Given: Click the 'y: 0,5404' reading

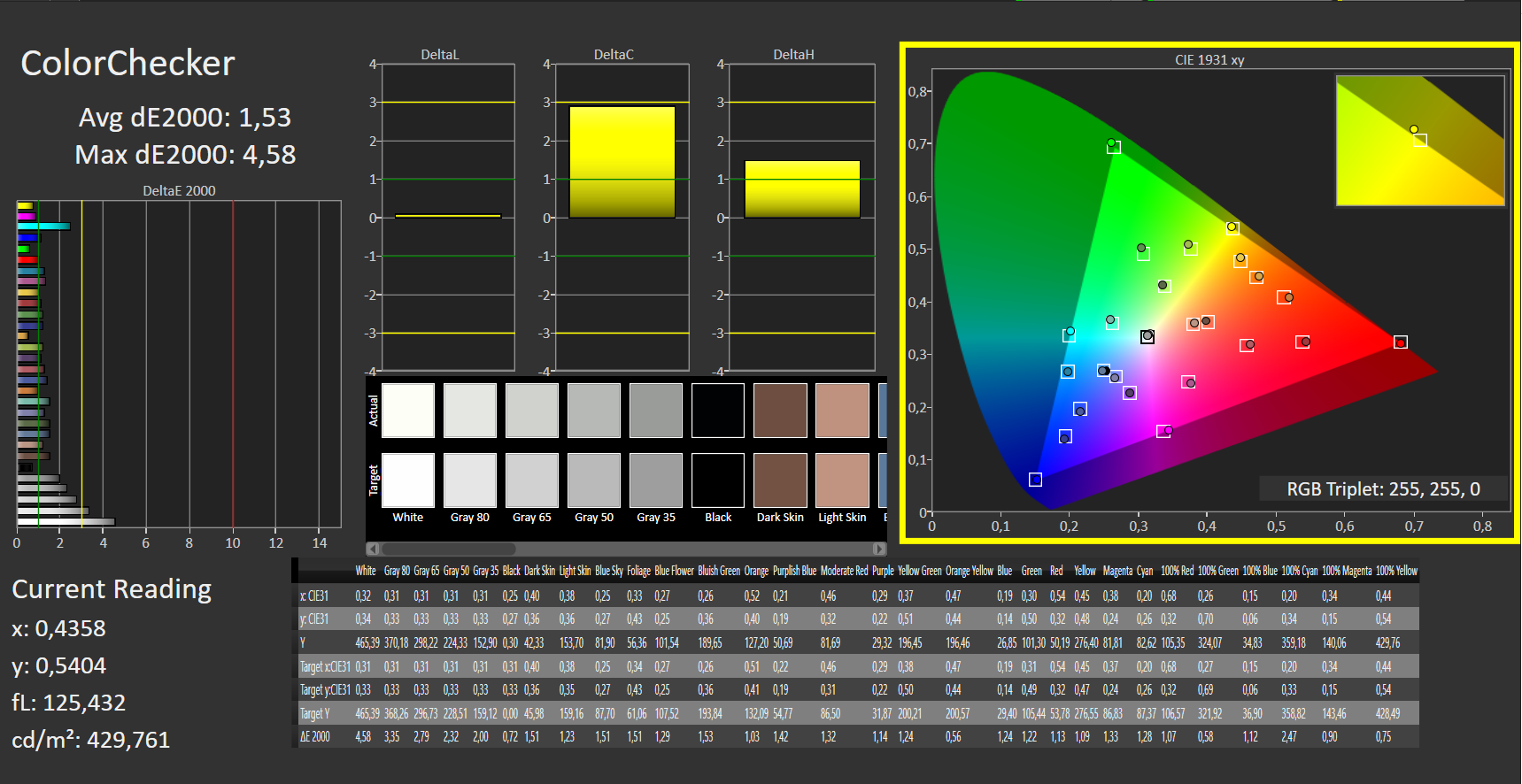Looking at the screenshot, I should [x=58, y=665].
